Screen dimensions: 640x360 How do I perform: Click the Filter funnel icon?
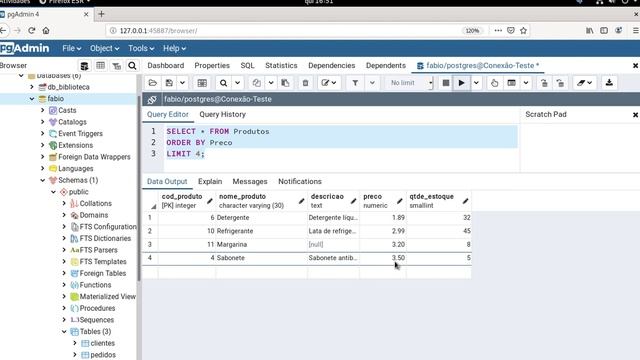coord(355,83)
